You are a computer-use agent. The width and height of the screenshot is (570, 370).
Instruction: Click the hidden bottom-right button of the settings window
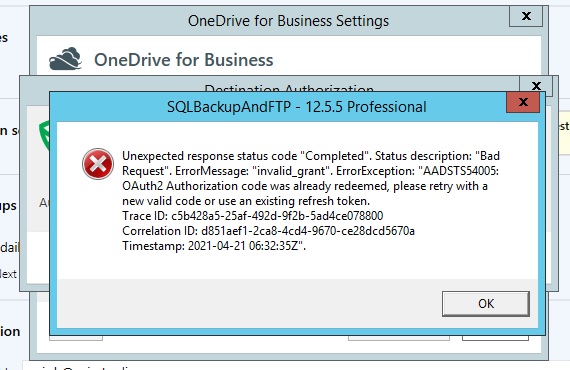495,338
